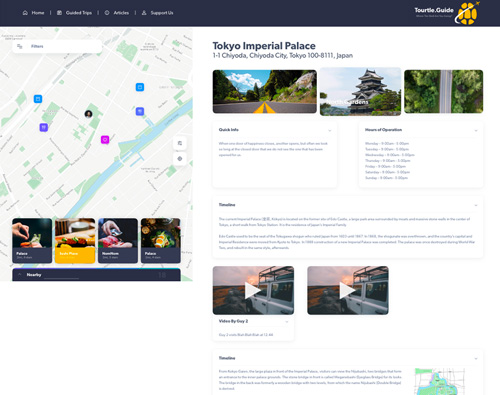The height and width of the screenshot is (395, 500).
Task: Expand the Nearby panel with the arrow
Action: pos(20,275)
